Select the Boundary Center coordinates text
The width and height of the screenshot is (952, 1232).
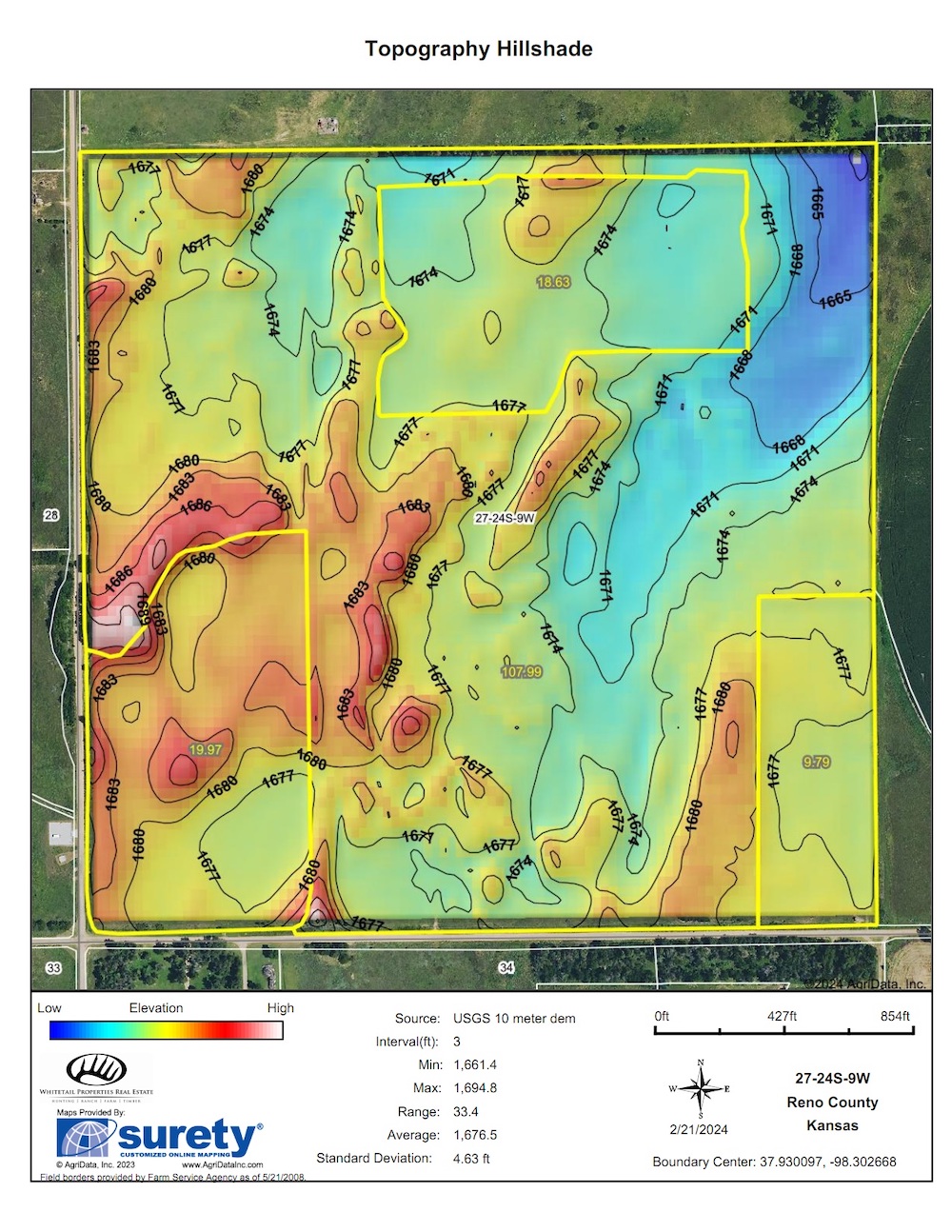(774, 1162)
